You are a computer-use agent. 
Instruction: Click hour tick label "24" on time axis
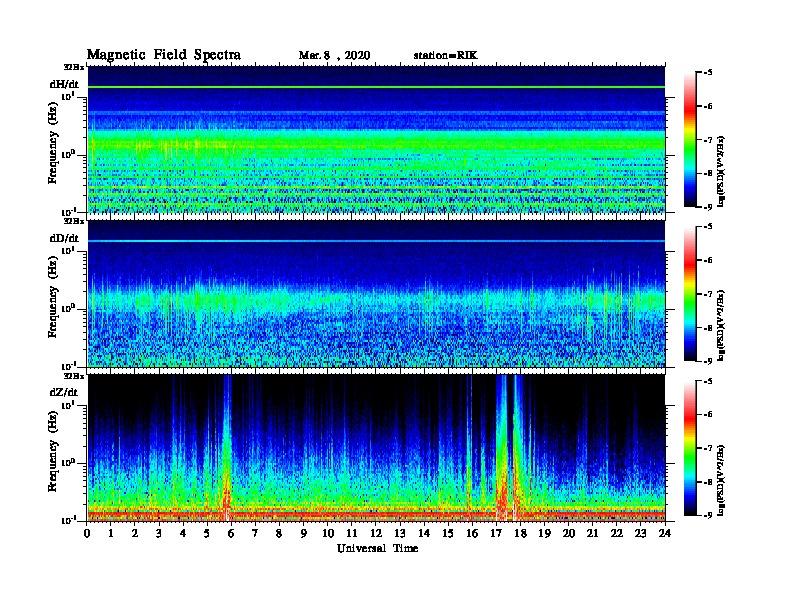[x=665, y=533]
